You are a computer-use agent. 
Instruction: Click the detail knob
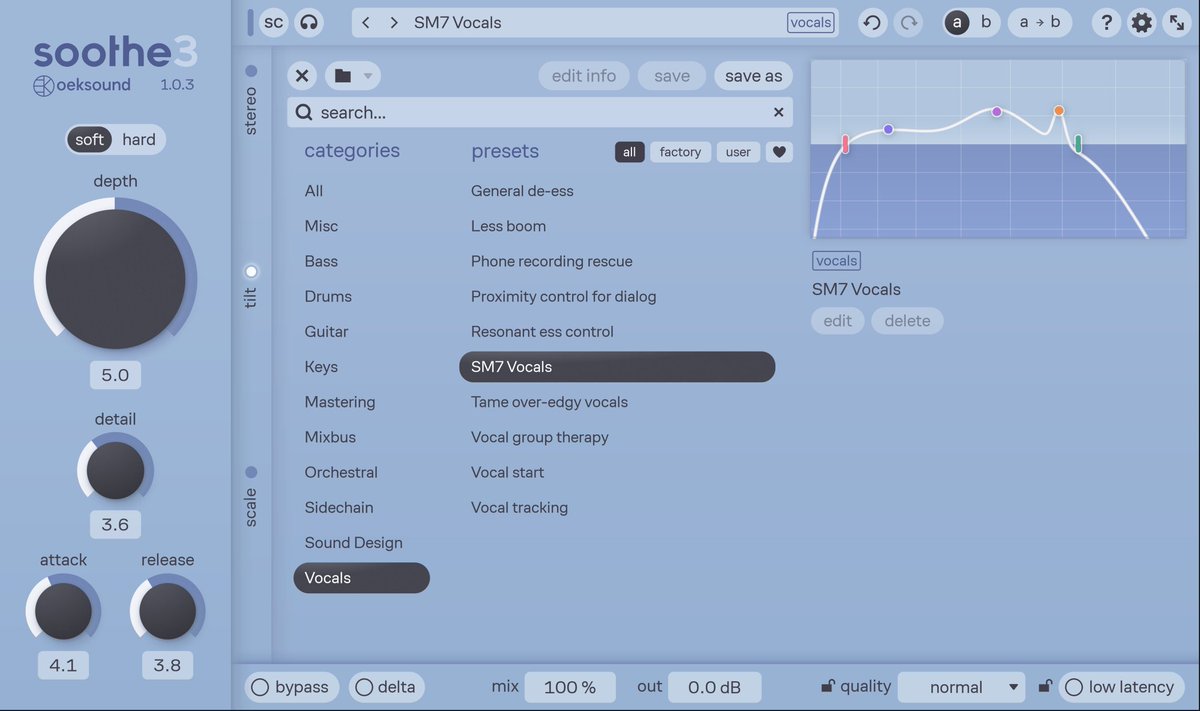coord(115,470)
